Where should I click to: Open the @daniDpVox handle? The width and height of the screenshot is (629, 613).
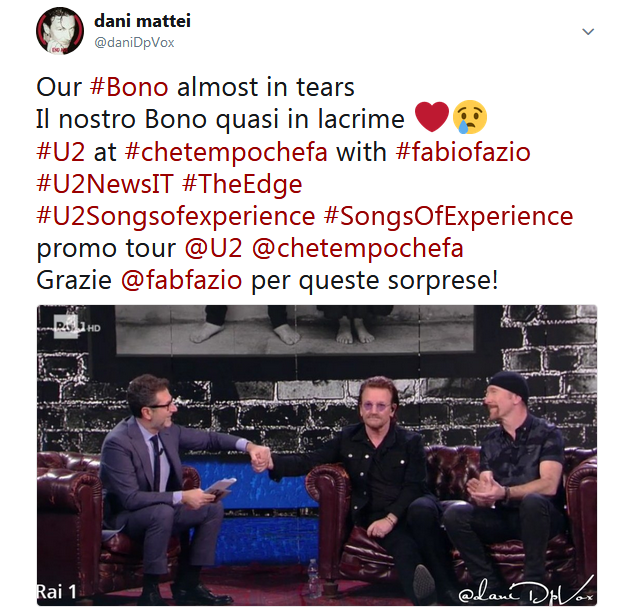click(x=134, y=43)
